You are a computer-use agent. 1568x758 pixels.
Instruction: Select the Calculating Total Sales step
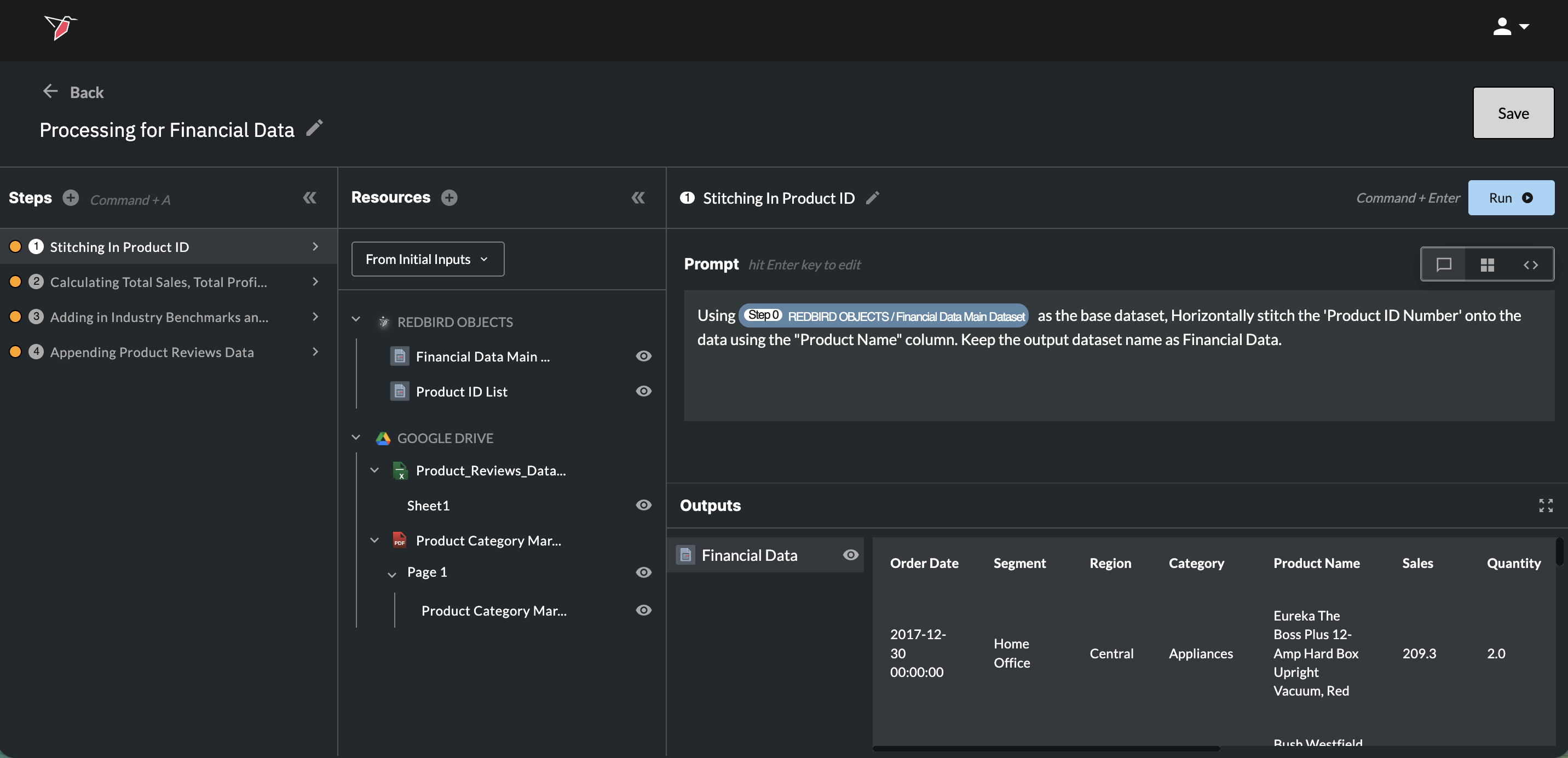tap(158, 282)
